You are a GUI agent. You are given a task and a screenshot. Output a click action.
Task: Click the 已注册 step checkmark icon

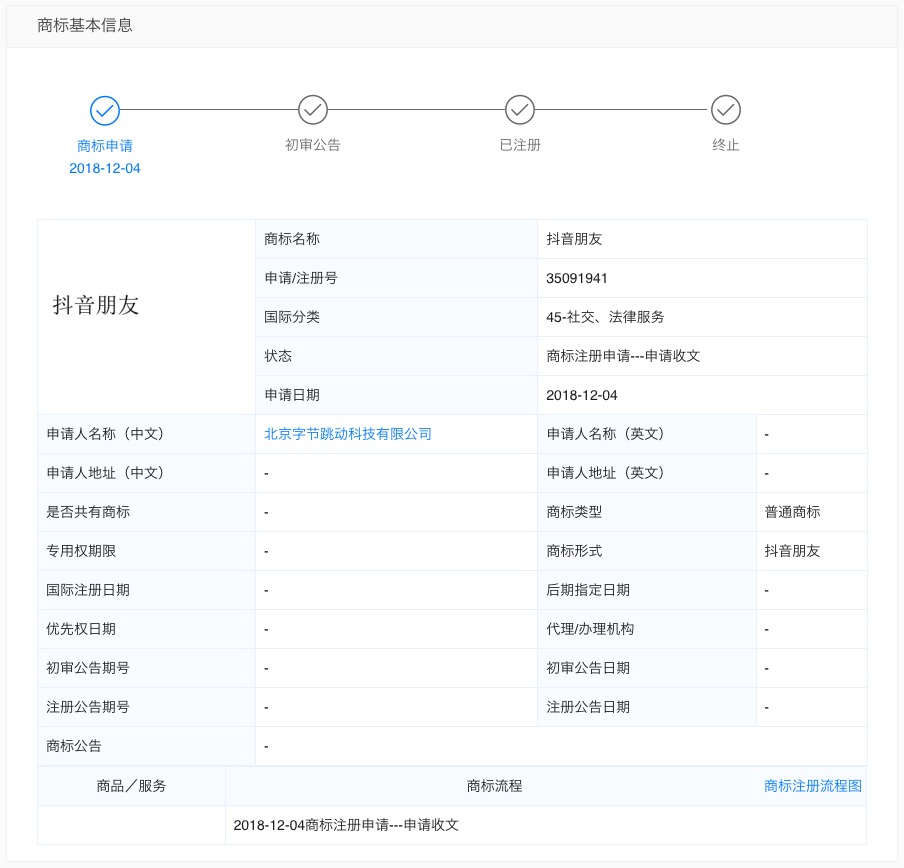point(520,110)
